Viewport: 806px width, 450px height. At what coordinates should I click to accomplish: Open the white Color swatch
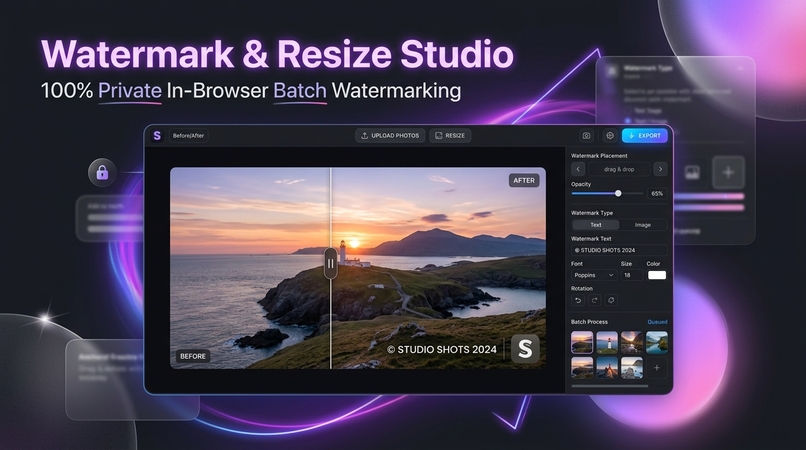[x=656, y=275]
